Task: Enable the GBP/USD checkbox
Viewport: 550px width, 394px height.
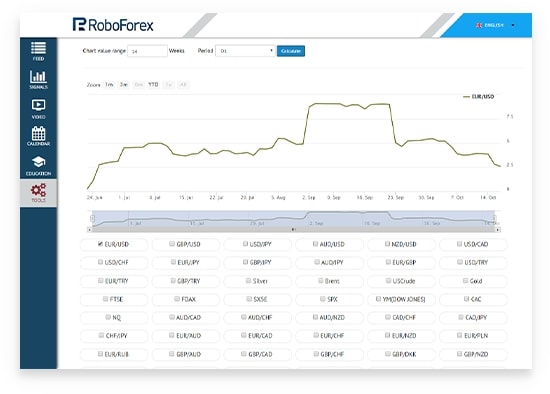Action: pos(172,244)
